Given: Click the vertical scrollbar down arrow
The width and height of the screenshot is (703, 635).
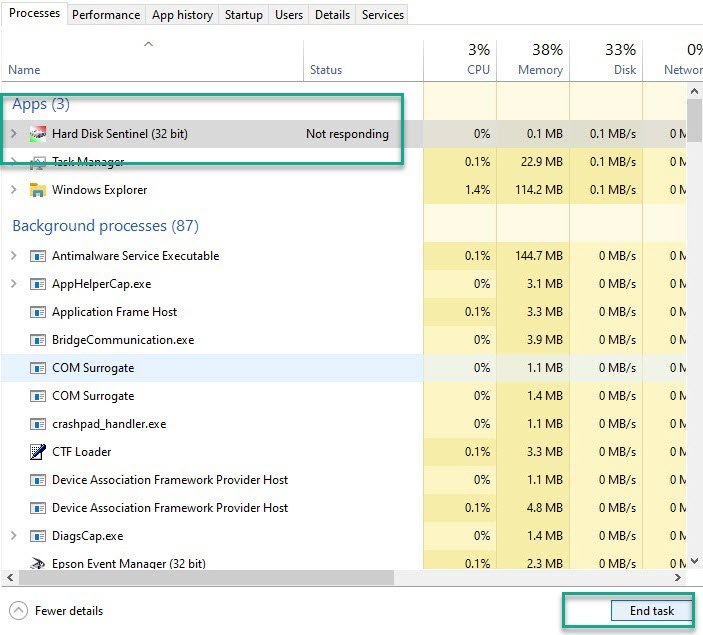Looking at the screenshot, I should pos(694,561).
